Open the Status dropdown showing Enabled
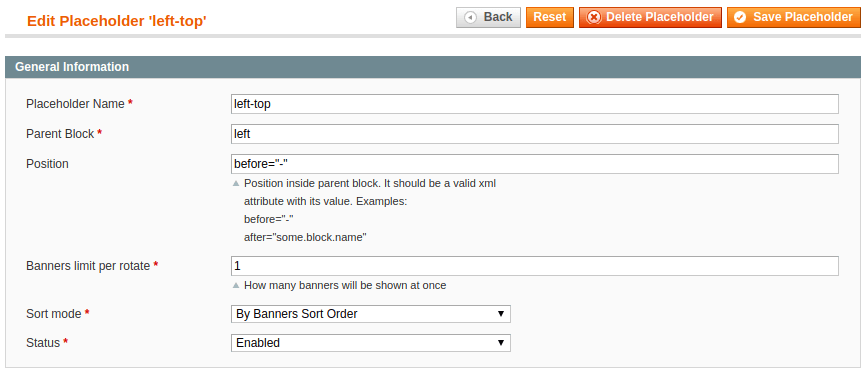 pyautogui.click(x=371, y=343)
